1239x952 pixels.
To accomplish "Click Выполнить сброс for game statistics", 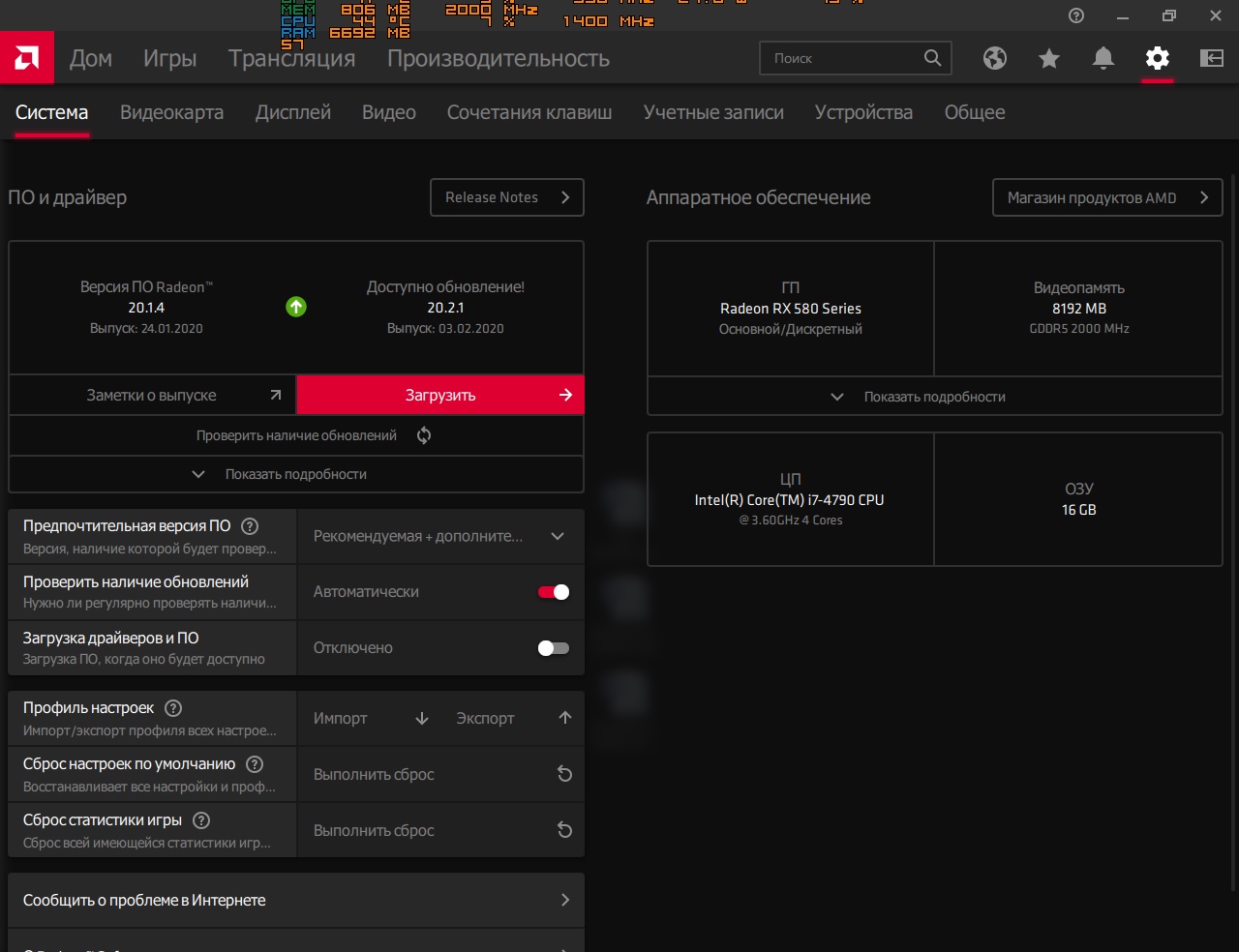I will 440,830.
